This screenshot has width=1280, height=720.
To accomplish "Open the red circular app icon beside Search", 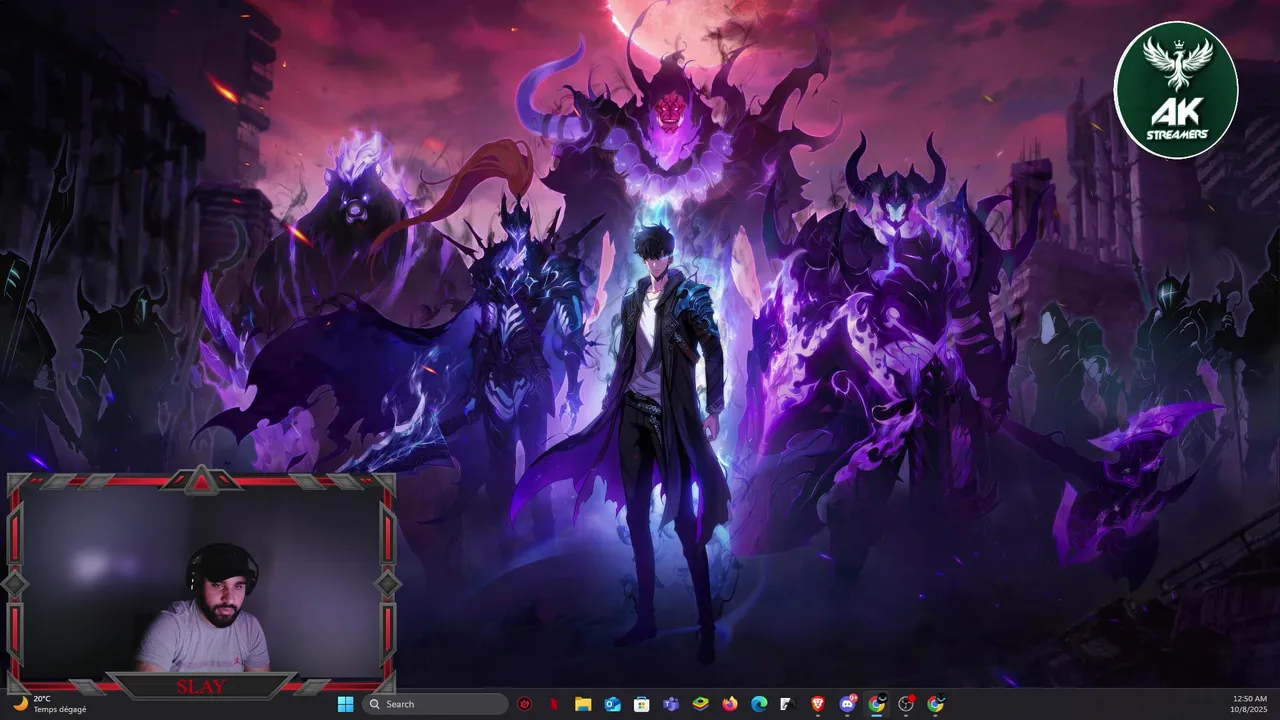I will 525,704.
